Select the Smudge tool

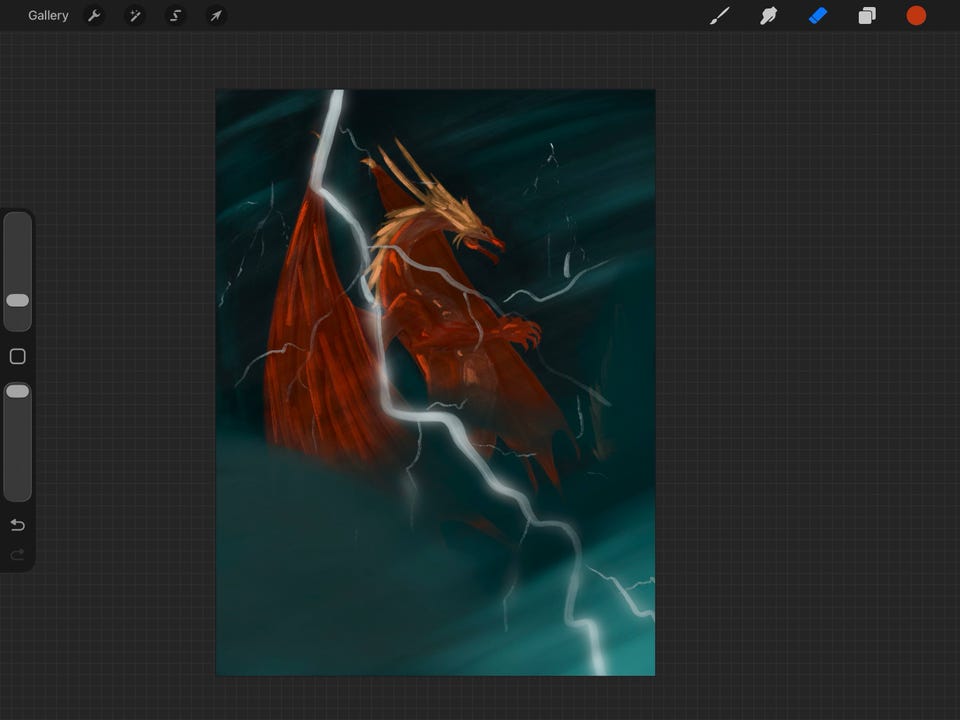coord(769,15)
